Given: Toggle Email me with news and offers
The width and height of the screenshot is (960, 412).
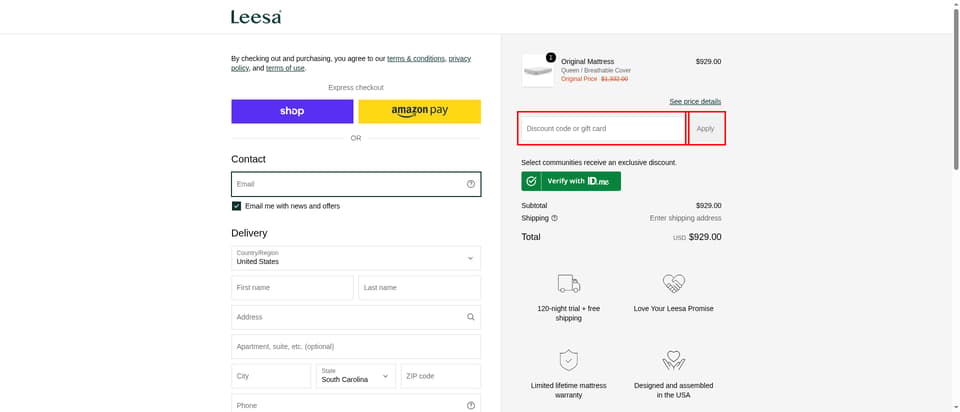Looking at the screenshot, I should (236, 206).
